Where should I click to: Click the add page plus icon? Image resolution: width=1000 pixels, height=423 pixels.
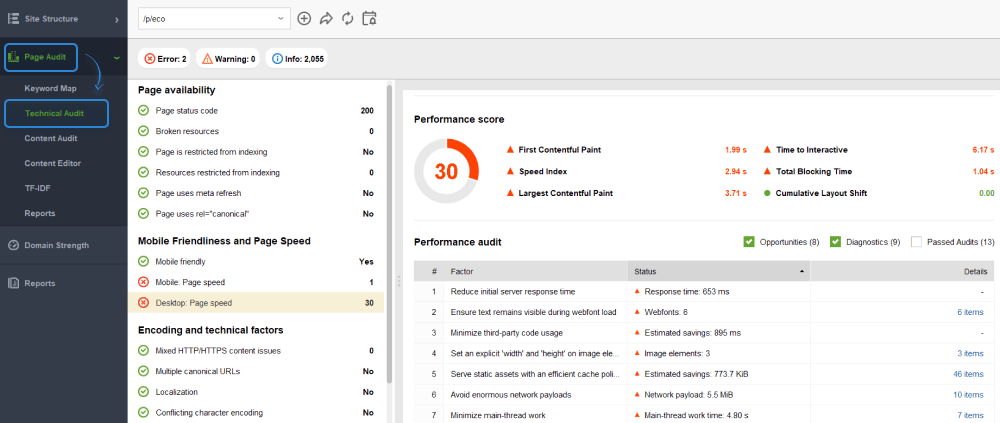(304, 19)
